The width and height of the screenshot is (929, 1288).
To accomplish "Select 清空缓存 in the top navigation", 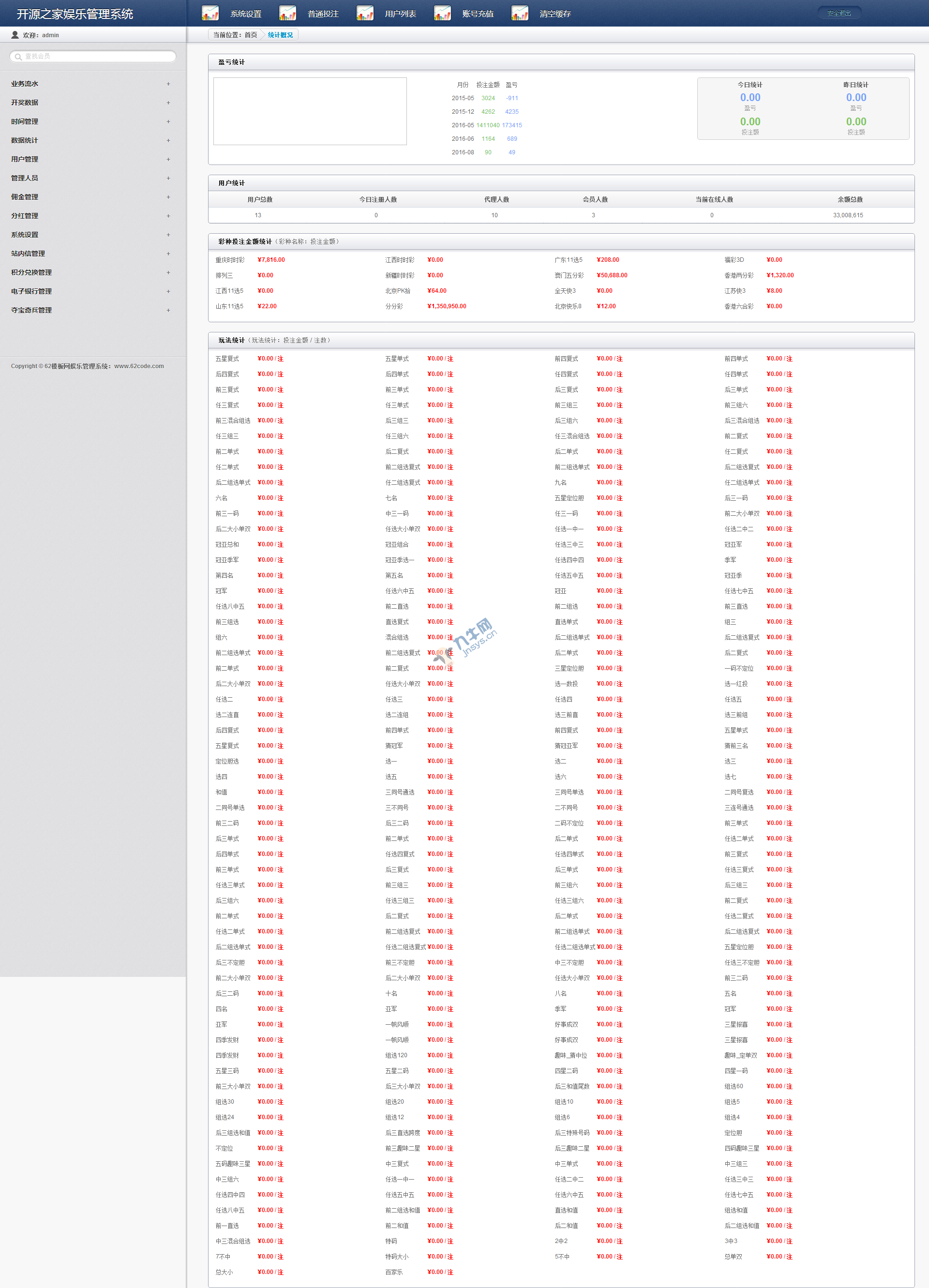I will (555, 14).
